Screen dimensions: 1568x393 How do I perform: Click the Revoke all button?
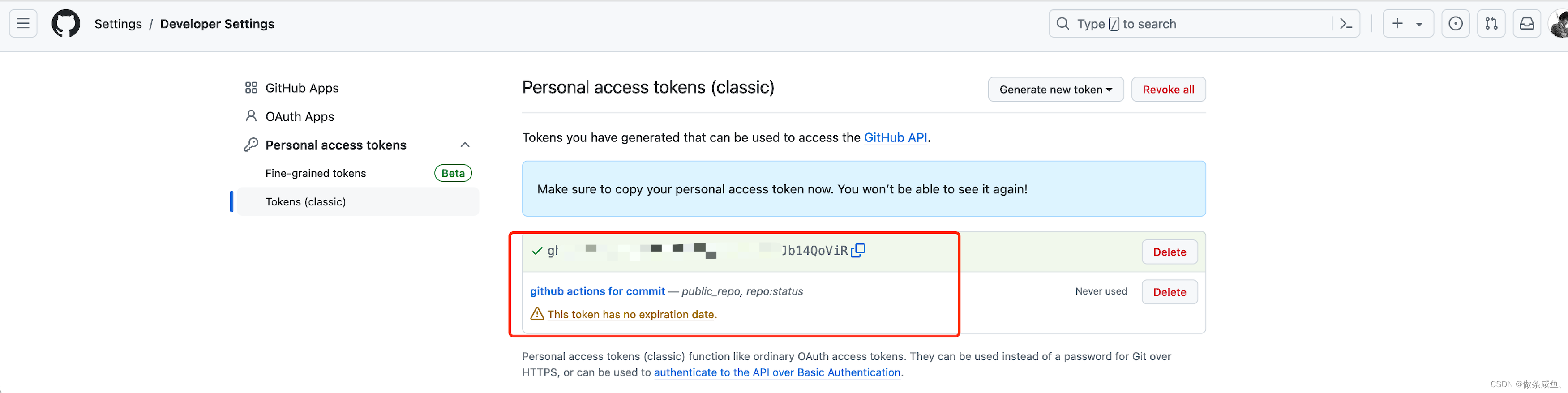tap(1168, 89)
